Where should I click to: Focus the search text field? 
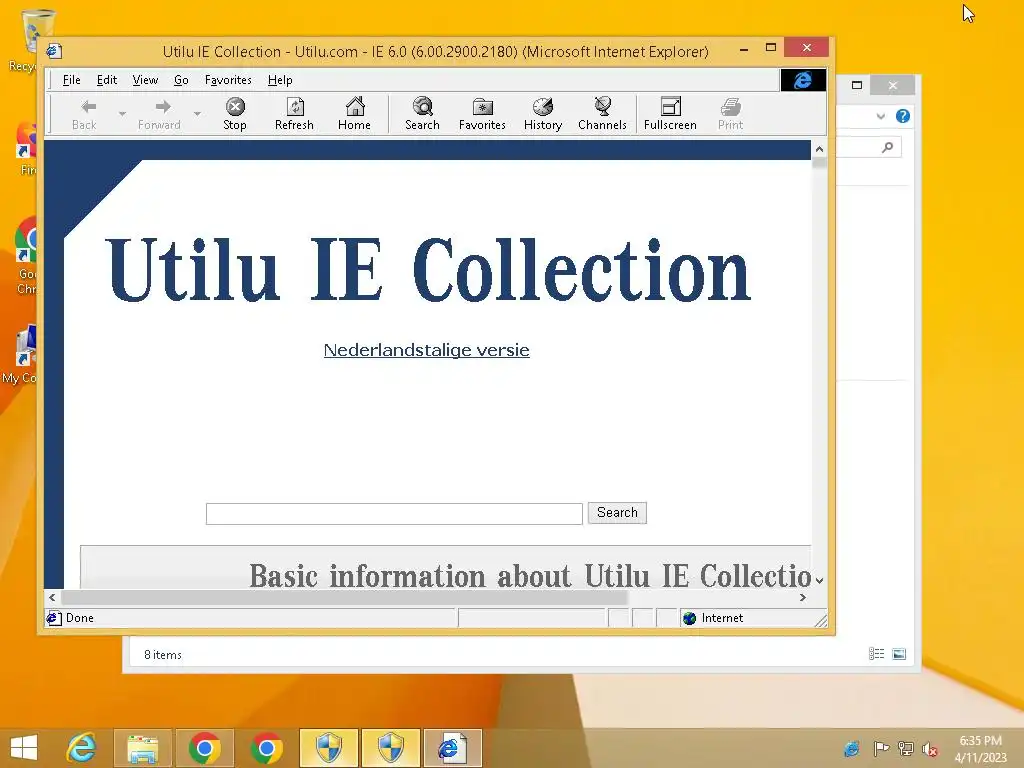[394, 514]
